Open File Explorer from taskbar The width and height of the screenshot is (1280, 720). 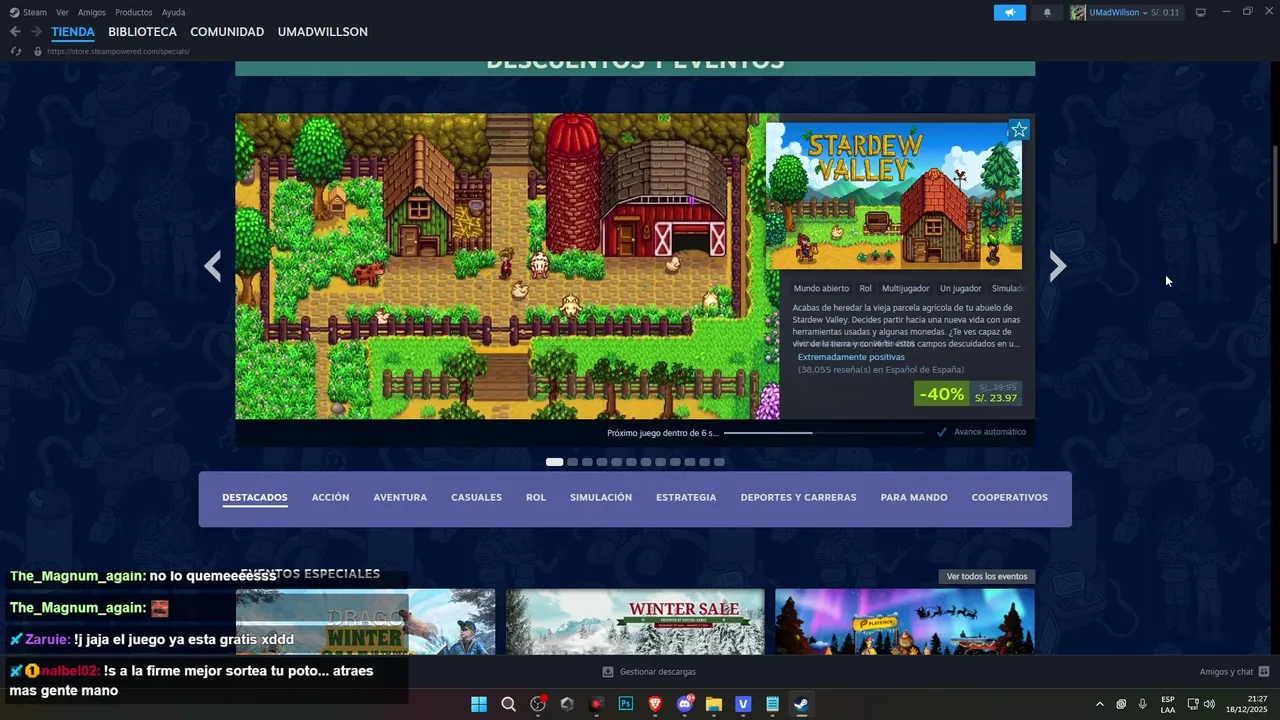[x=714, y=704]
